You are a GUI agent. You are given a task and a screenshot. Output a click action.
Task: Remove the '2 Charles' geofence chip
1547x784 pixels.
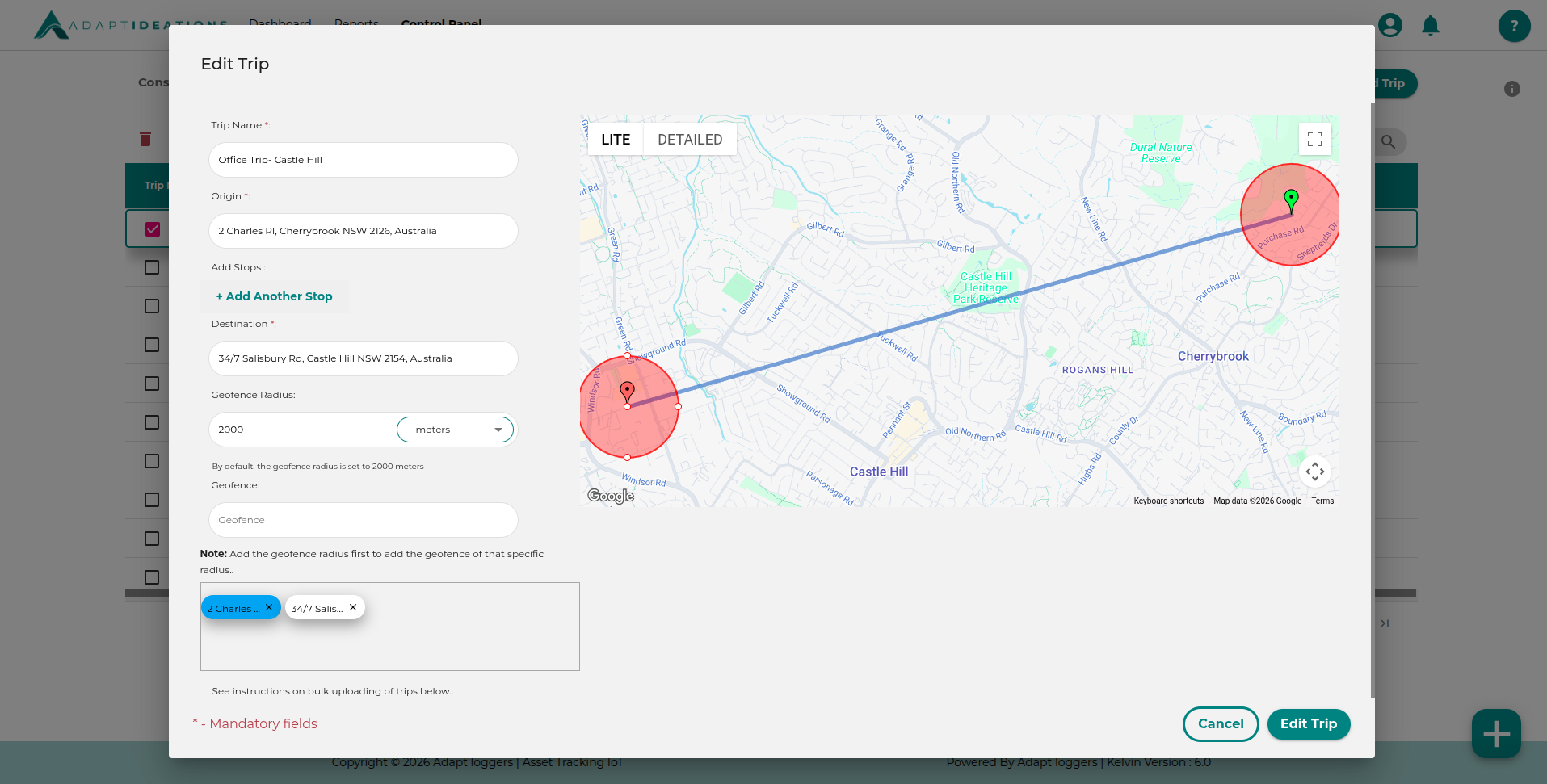coord(269,608)
